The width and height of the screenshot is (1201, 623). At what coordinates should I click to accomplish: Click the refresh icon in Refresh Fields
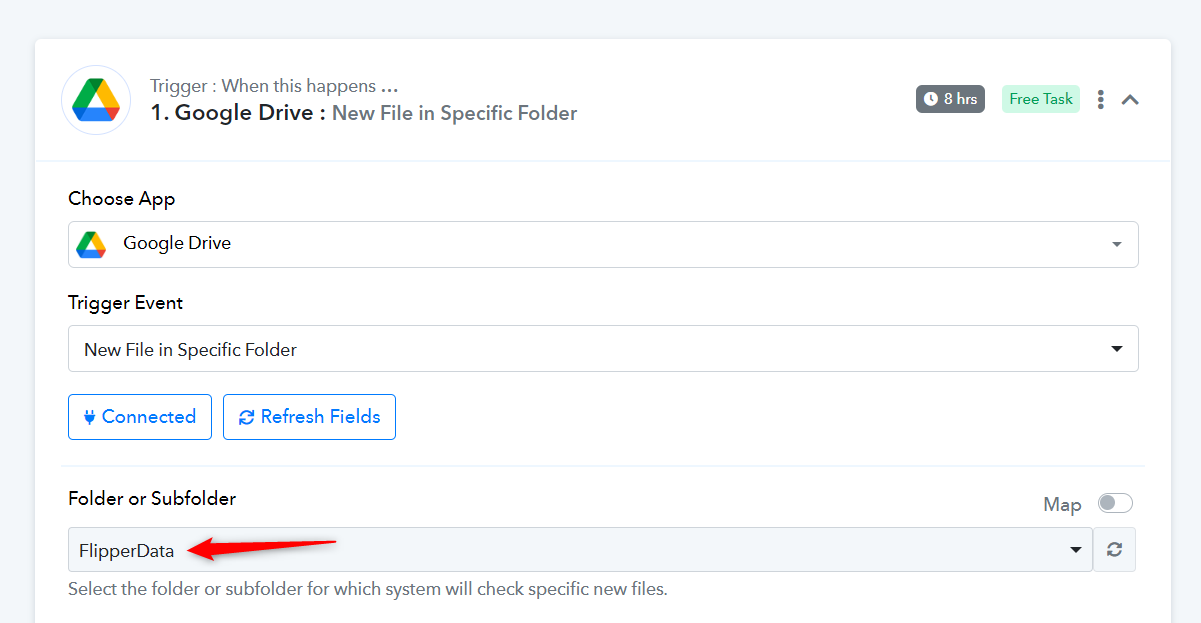tap(246, 417)
